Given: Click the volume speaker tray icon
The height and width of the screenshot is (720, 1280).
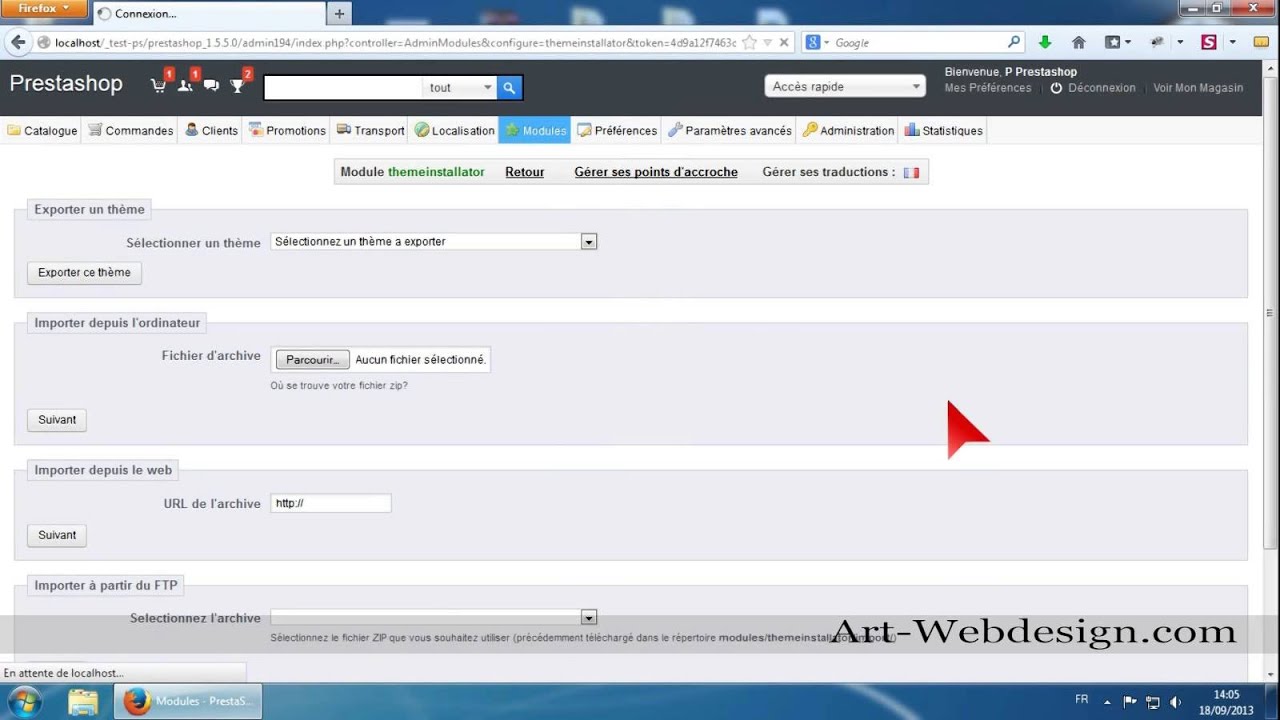Looking at the screenshot, I should pyautogui.click(x=1175, y=702).
